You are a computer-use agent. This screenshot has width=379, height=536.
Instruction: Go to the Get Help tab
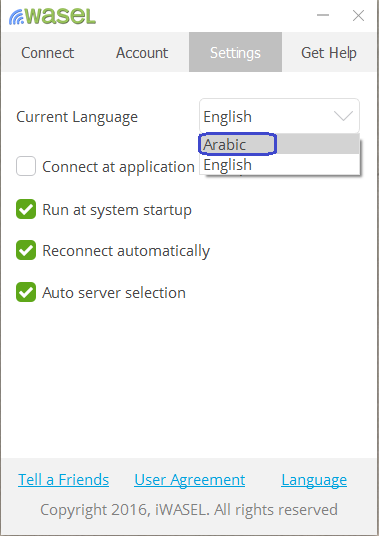point(329,52)
